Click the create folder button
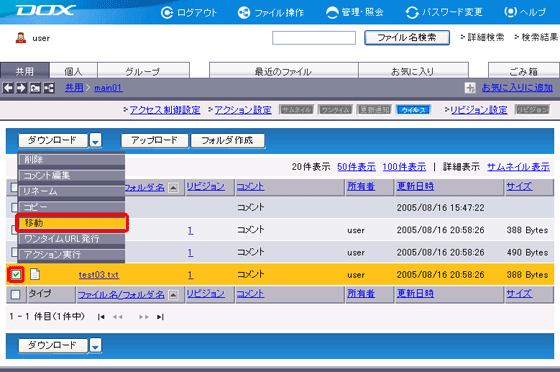The height and width of the screenshot is (372, 560). coord(228,140)
